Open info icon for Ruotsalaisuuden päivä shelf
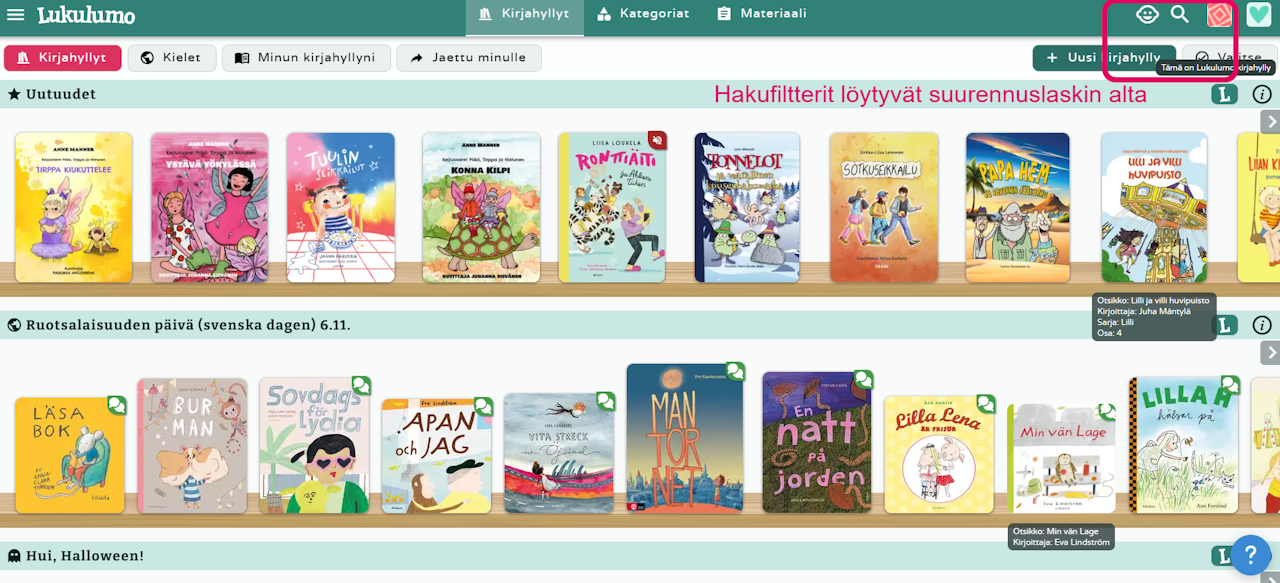Image resolution: width=1280 pixels, height=583 pixels. pyautogui.click(x=1262, y=325)
